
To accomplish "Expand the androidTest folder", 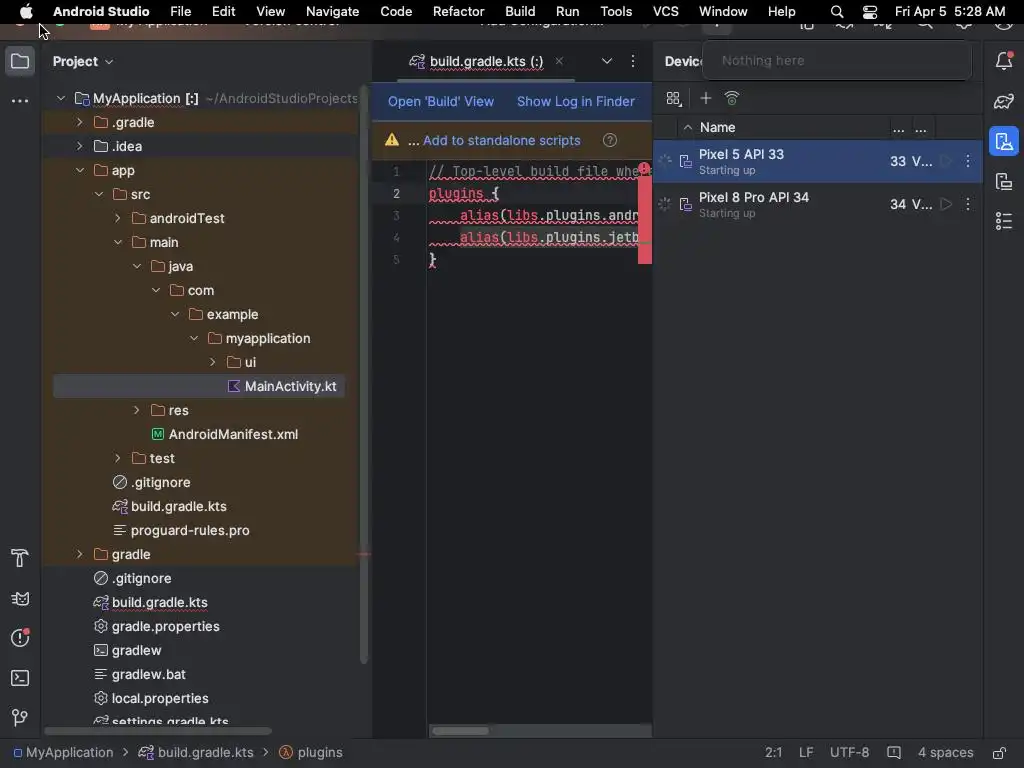I will 118,219.
